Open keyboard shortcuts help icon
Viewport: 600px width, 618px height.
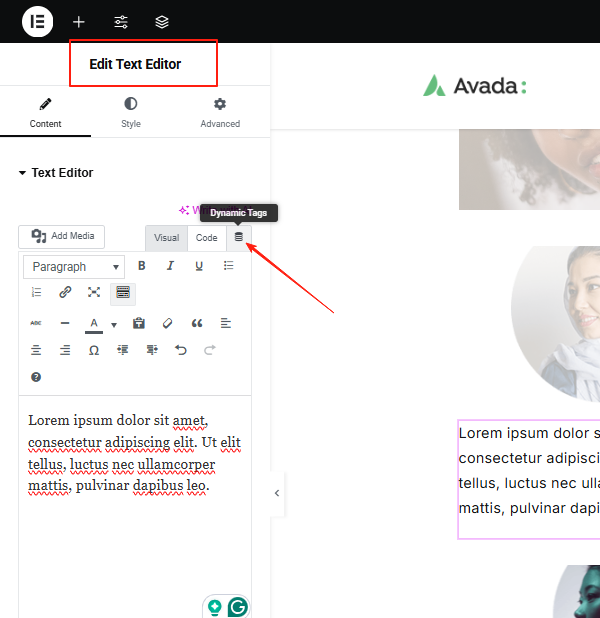point(36,377)
